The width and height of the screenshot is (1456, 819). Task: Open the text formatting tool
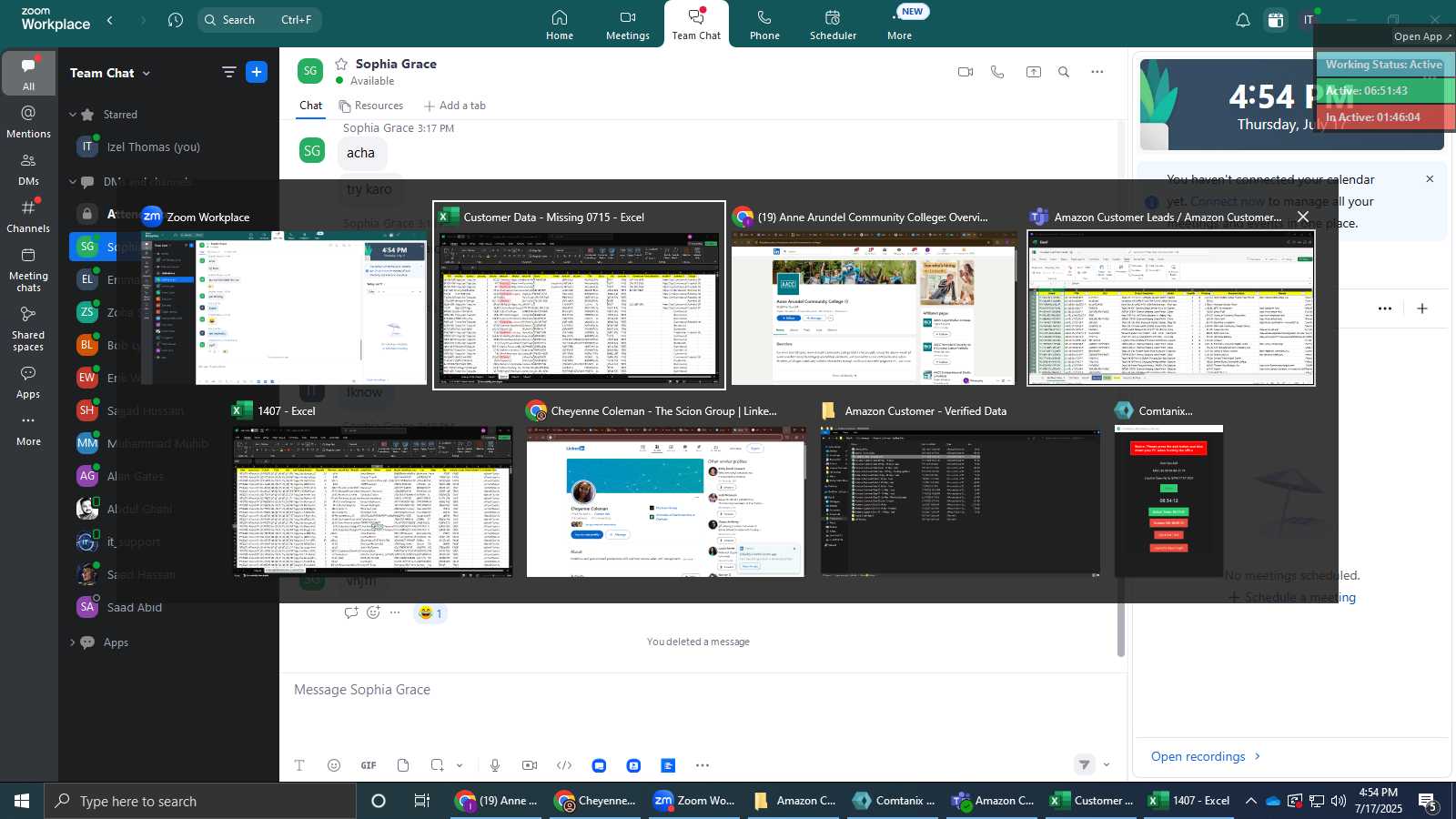tap(299, 765)
